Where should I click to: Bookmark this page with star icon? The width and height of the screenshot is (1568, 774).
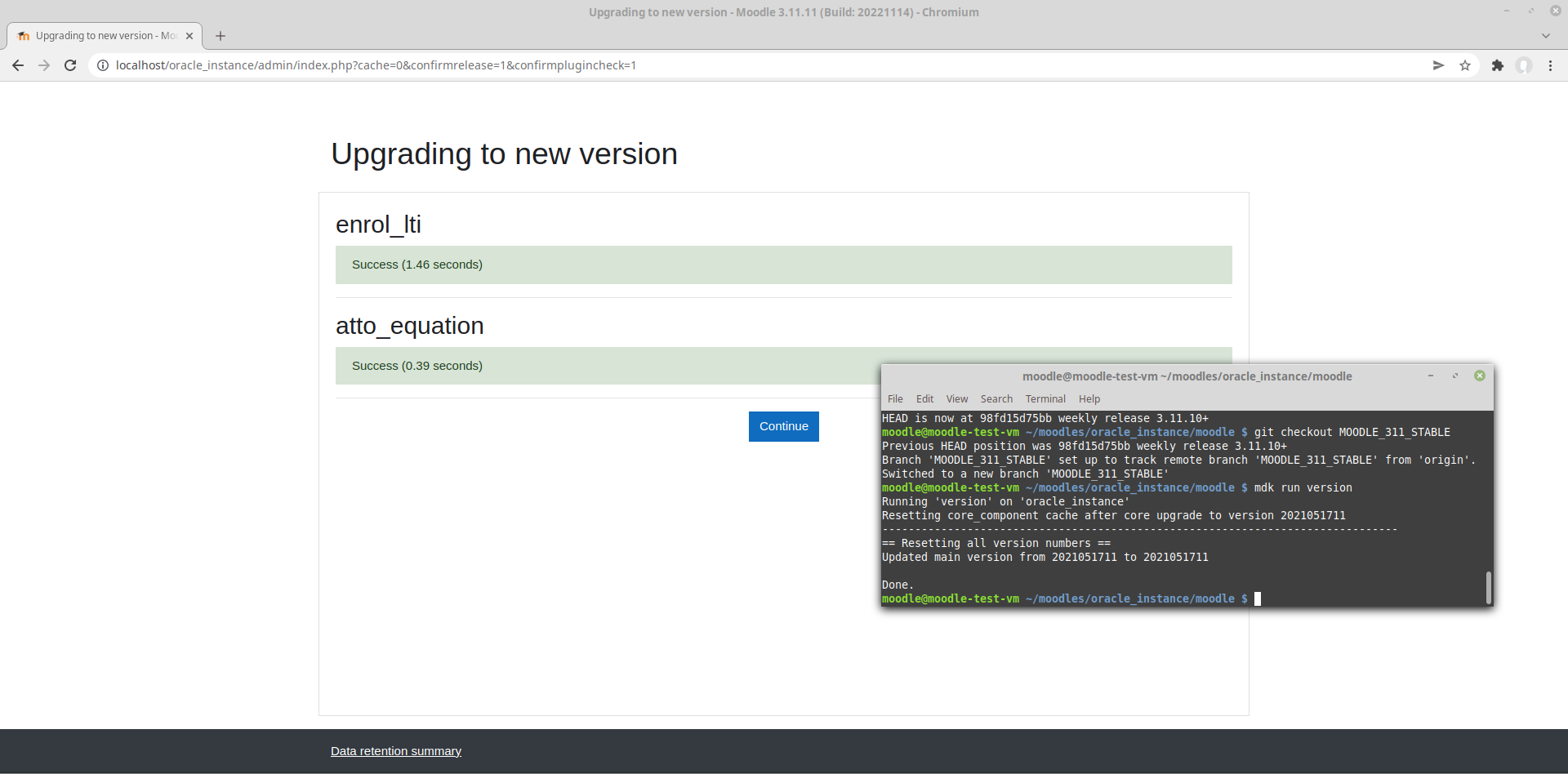[x=1465, y=65]
